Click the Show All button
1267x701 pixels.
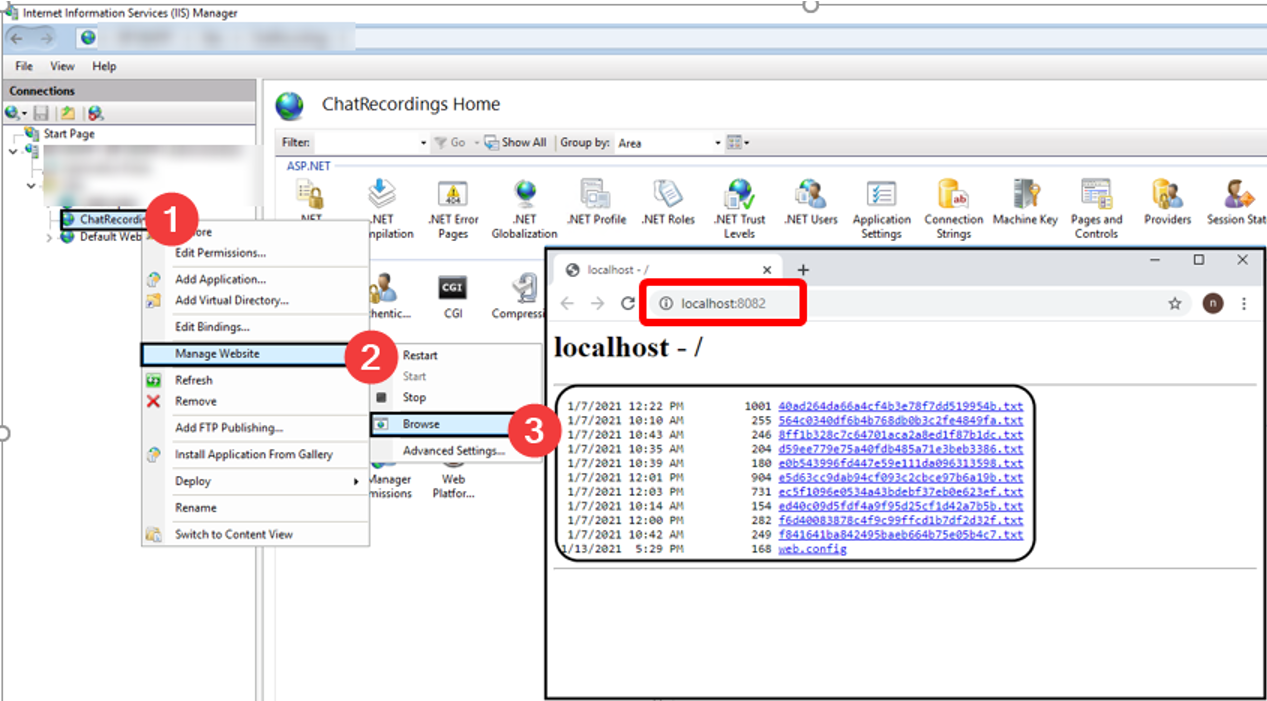point(516,143)
